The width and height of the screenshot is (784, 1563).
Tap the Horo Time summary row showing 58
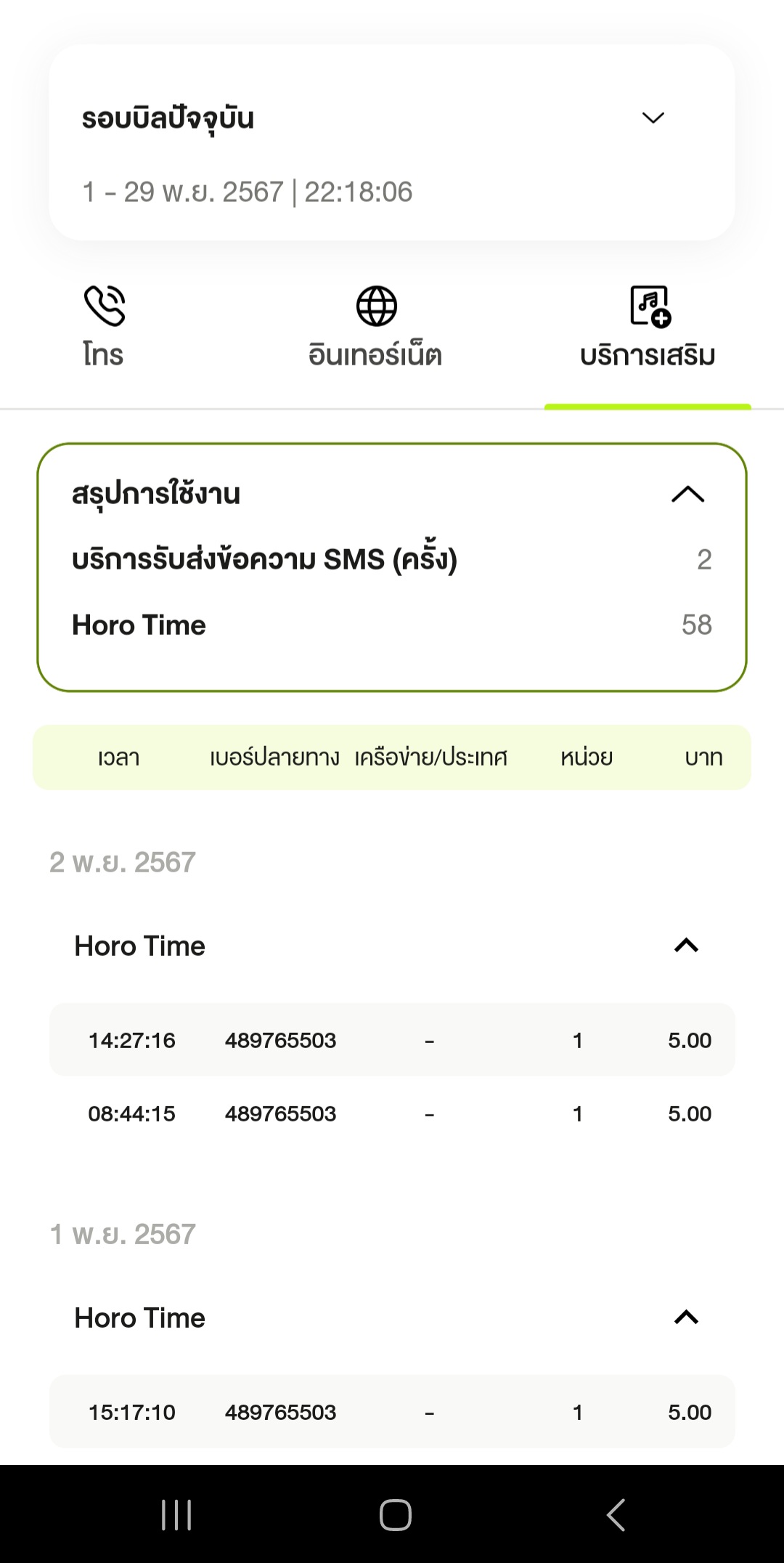[392, 625]
